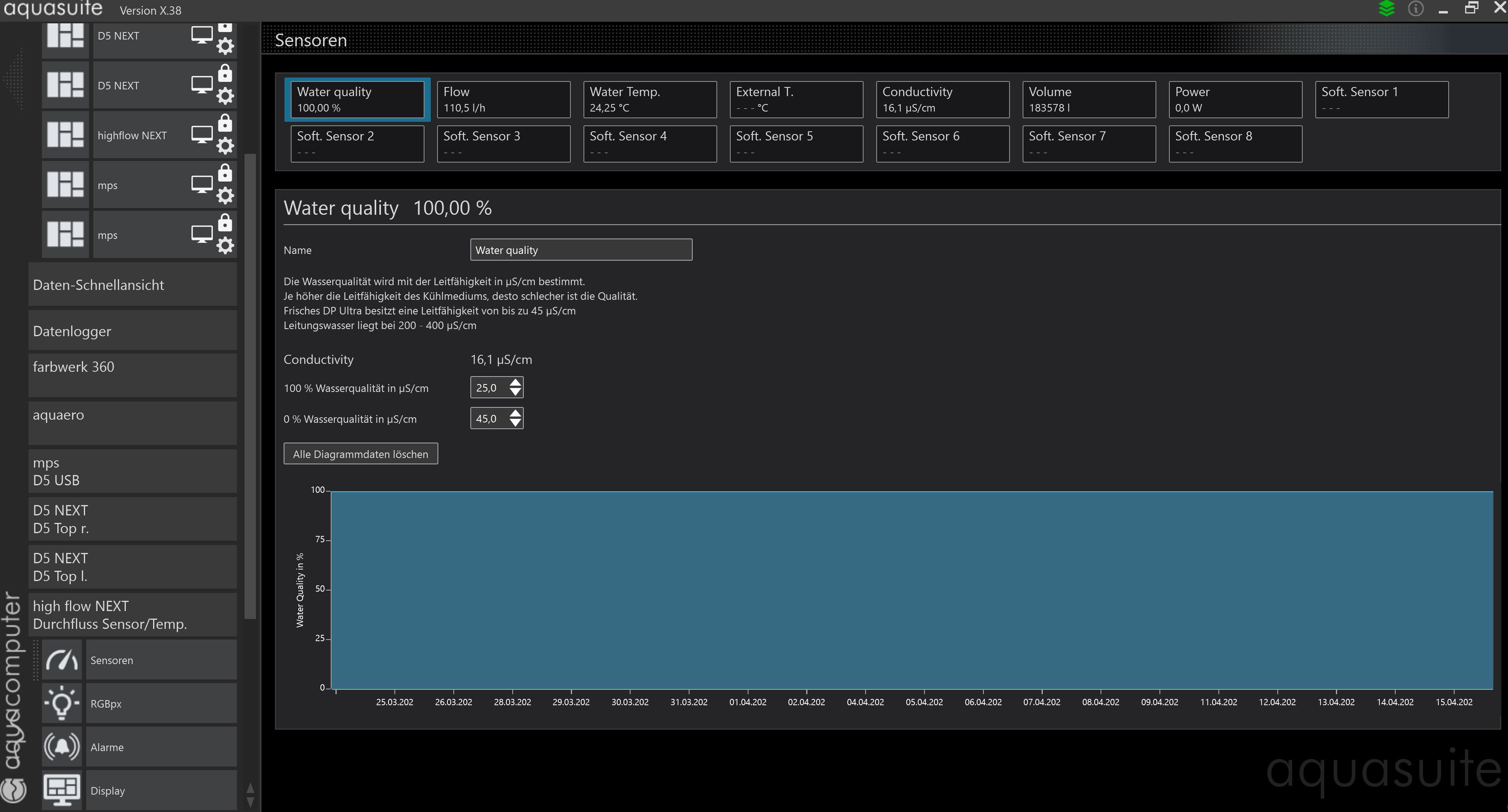The height and width of the screenshot is (812, 1508).
Task: Open the grid icon of the lower mps row
Action: coord(65,234)
